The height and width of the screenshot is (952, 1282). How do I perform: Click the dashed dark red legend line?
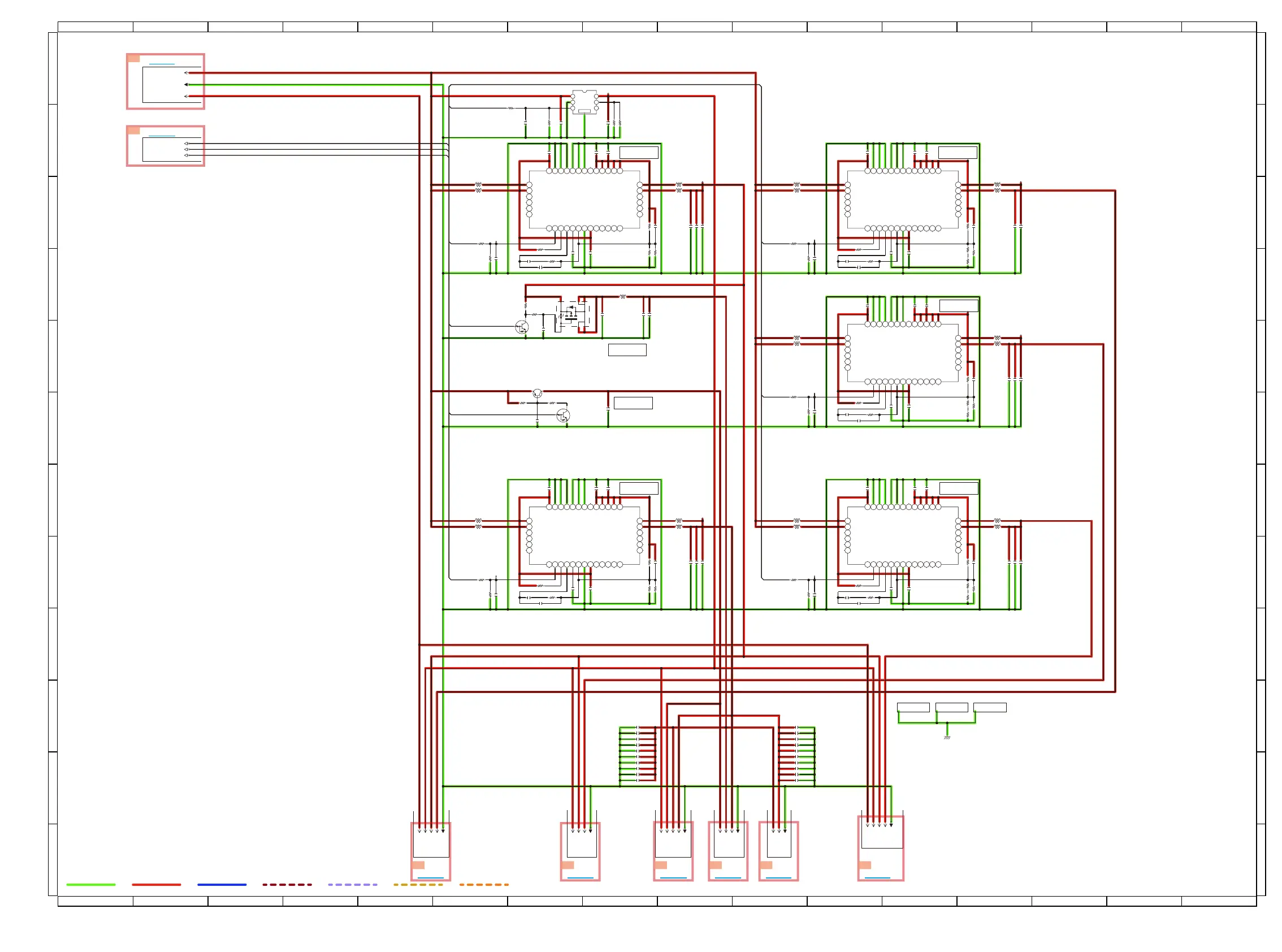coord(287,885)
